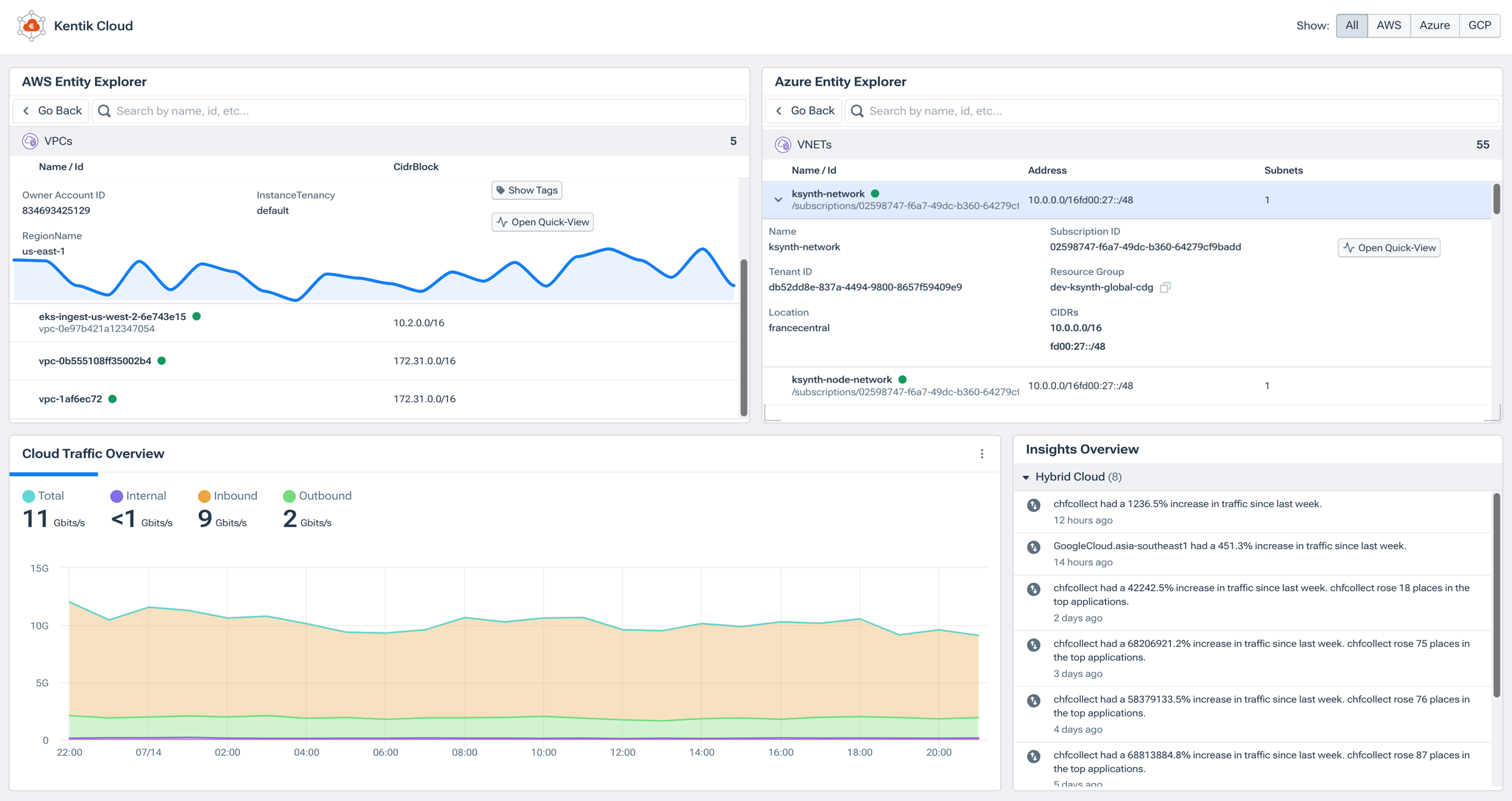Image resolution: width=1512 pixels, height=801 pixels.
Task: Collapse the Hybrid Cloud insights section
Action: [x=1026, y=477]
